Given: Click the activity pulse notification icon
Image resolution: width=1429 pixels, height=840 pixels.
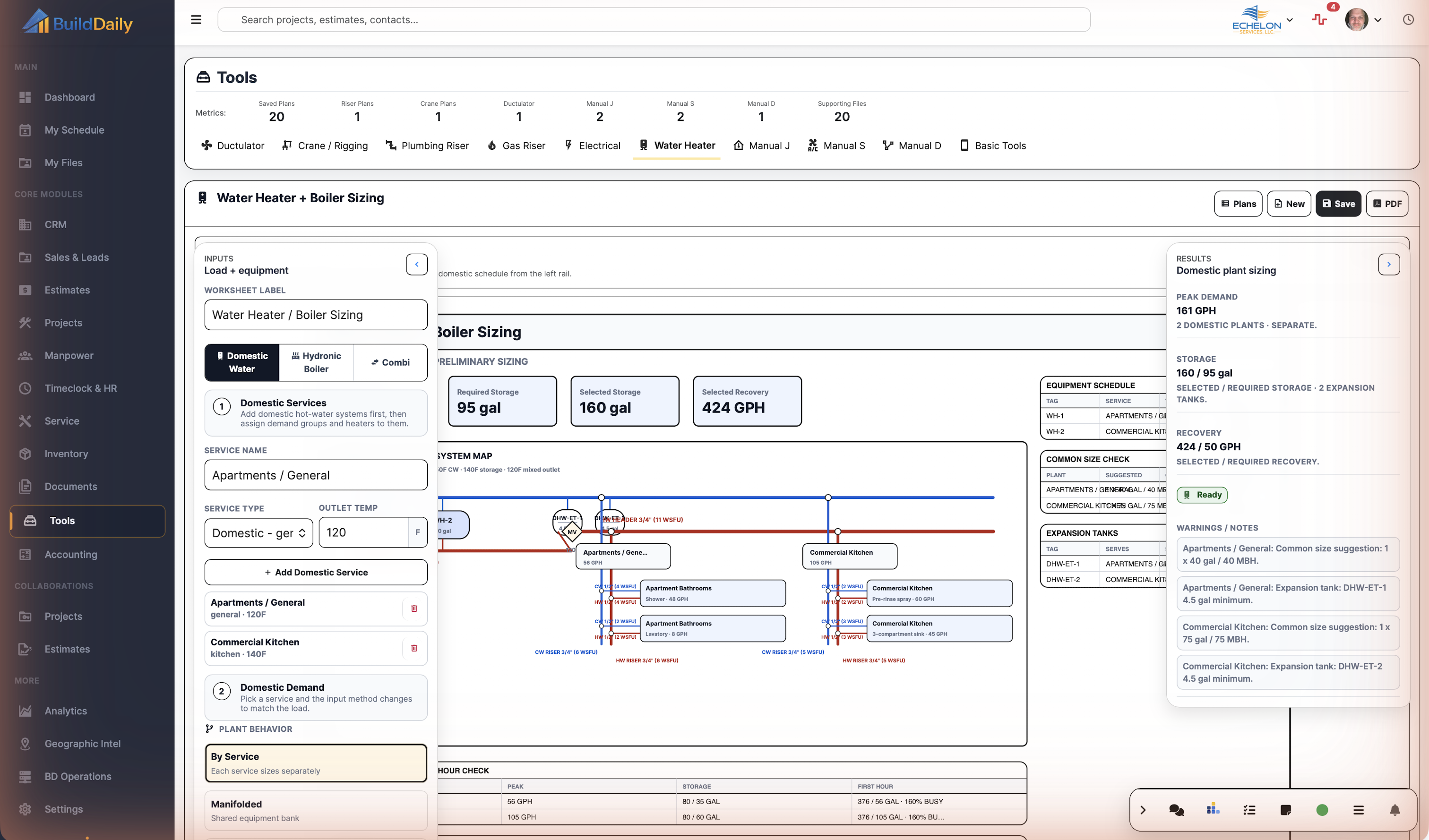Looking at the screenshot, I should (1319, 20).
